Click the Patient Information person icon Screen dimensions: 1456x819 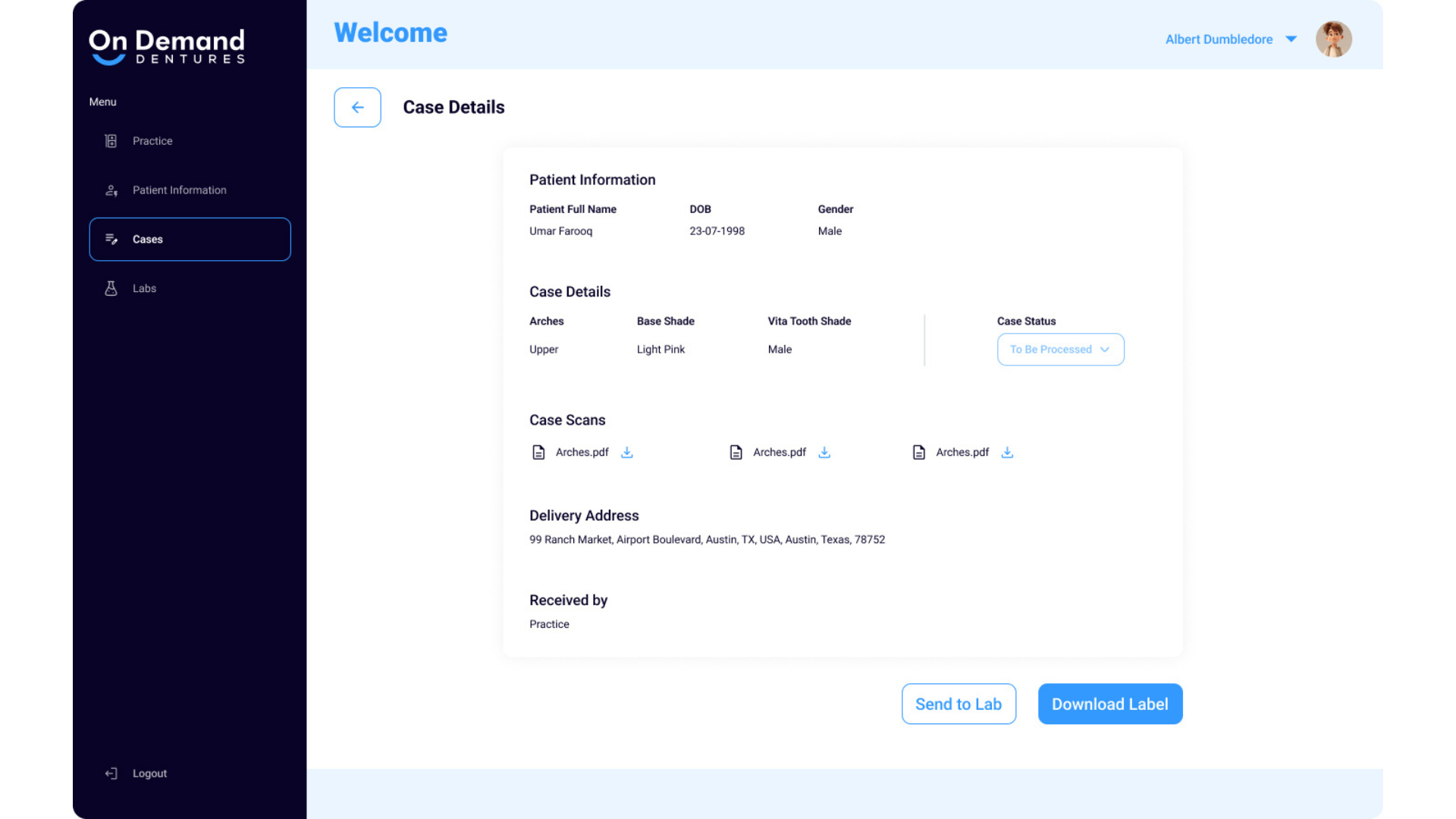pyautogui.click(x=111, y=190)
